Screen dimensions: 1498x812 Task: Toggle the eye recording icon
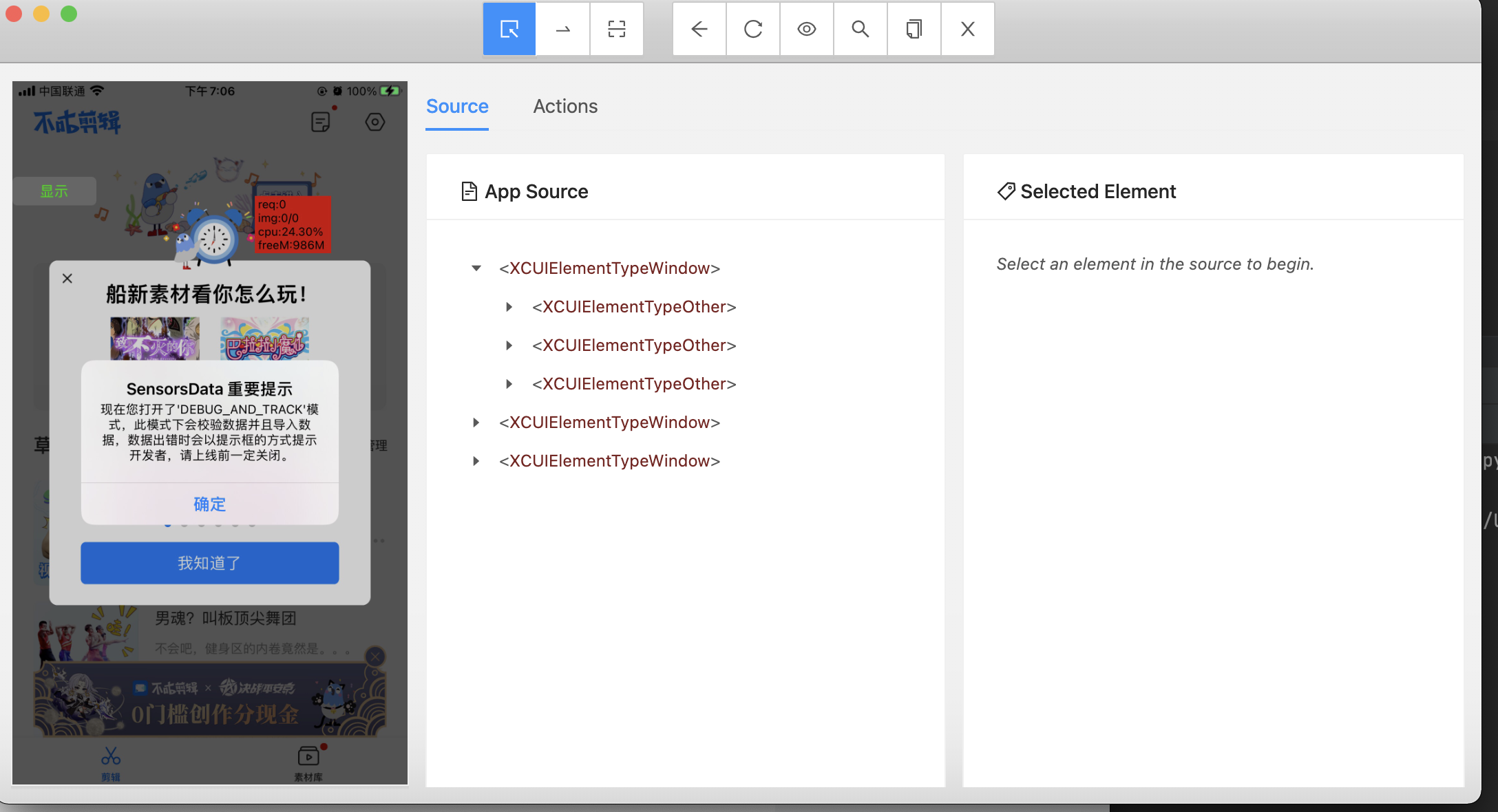click(x=807, y=29)
